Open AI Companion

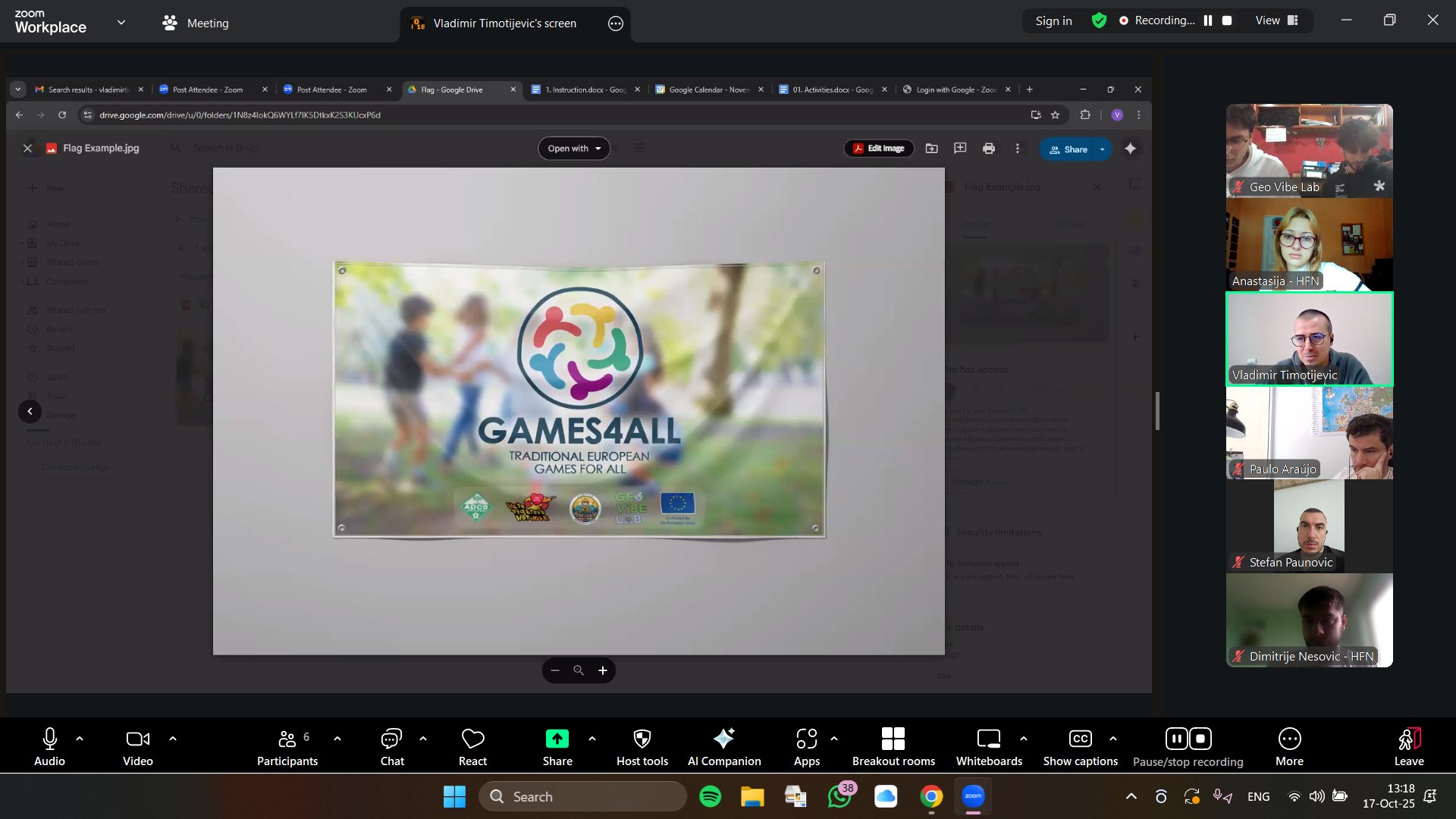click(x=724, y=747)
